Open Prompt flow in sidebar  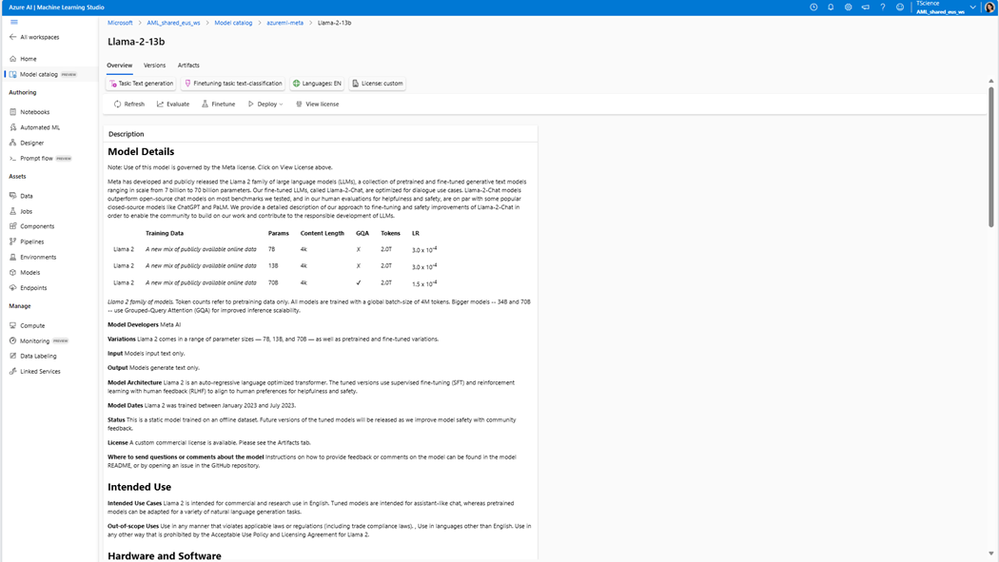point(40,158)
